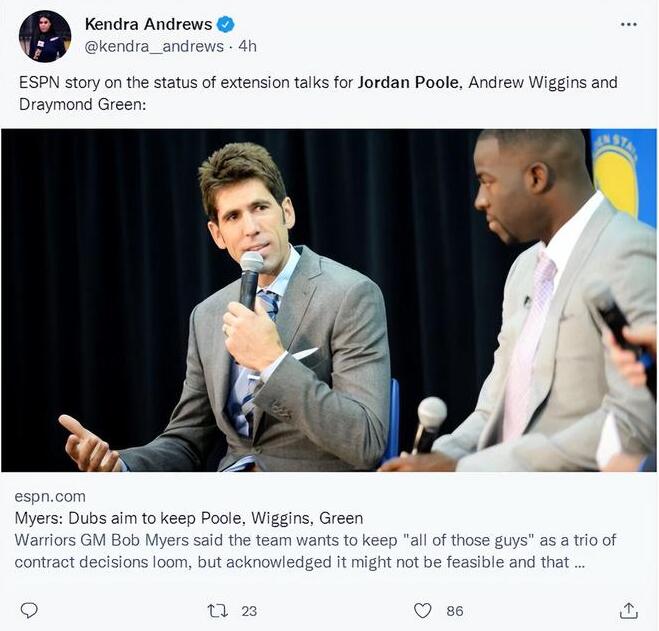Like the tweet with the heart icon

(x=423, y=610)
